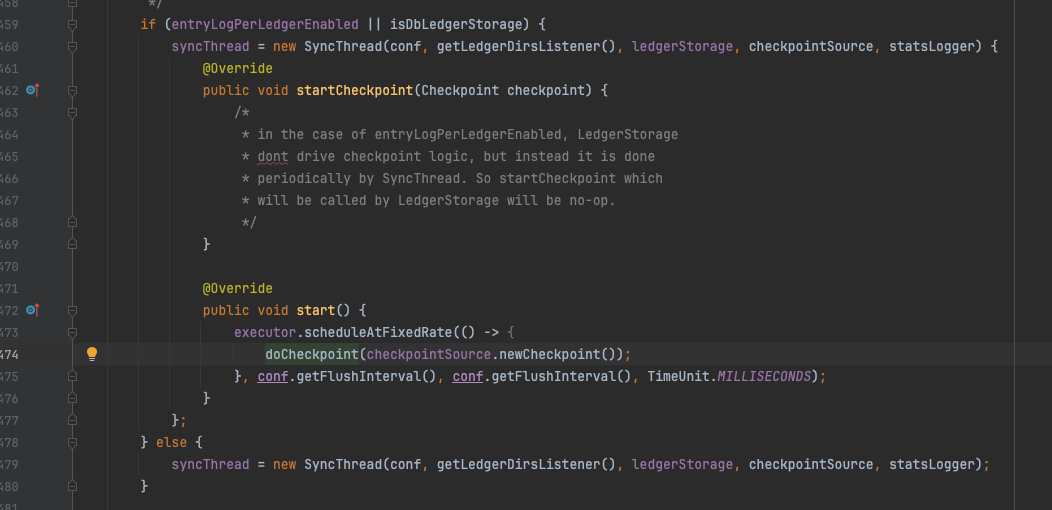Image resolution: width=1052 pixels, height=510 pixels.
Task: Click the doCheckpoint method call
Action: click(x=312, y=354)
